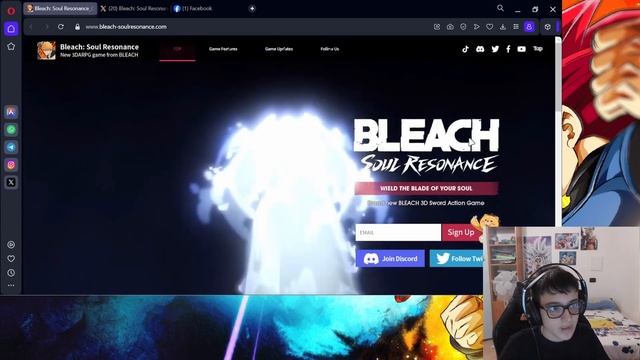Viewport: 640px width, 360px height.
Task: Click the Join Discord button
Action: point(390,258)
